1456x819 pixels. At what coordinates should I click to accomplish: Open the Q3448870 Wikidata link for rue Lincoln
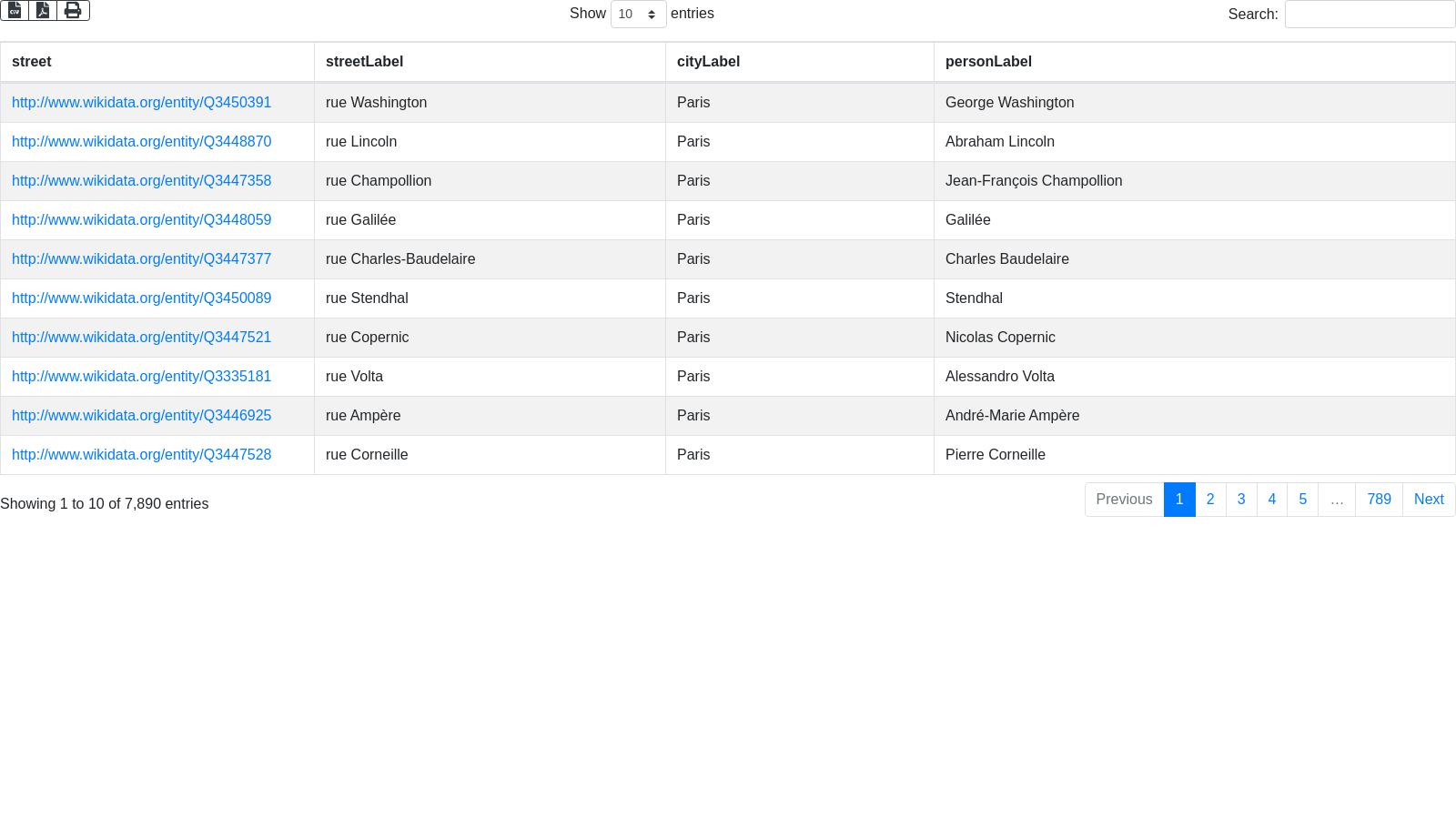[x=141, y=142]
